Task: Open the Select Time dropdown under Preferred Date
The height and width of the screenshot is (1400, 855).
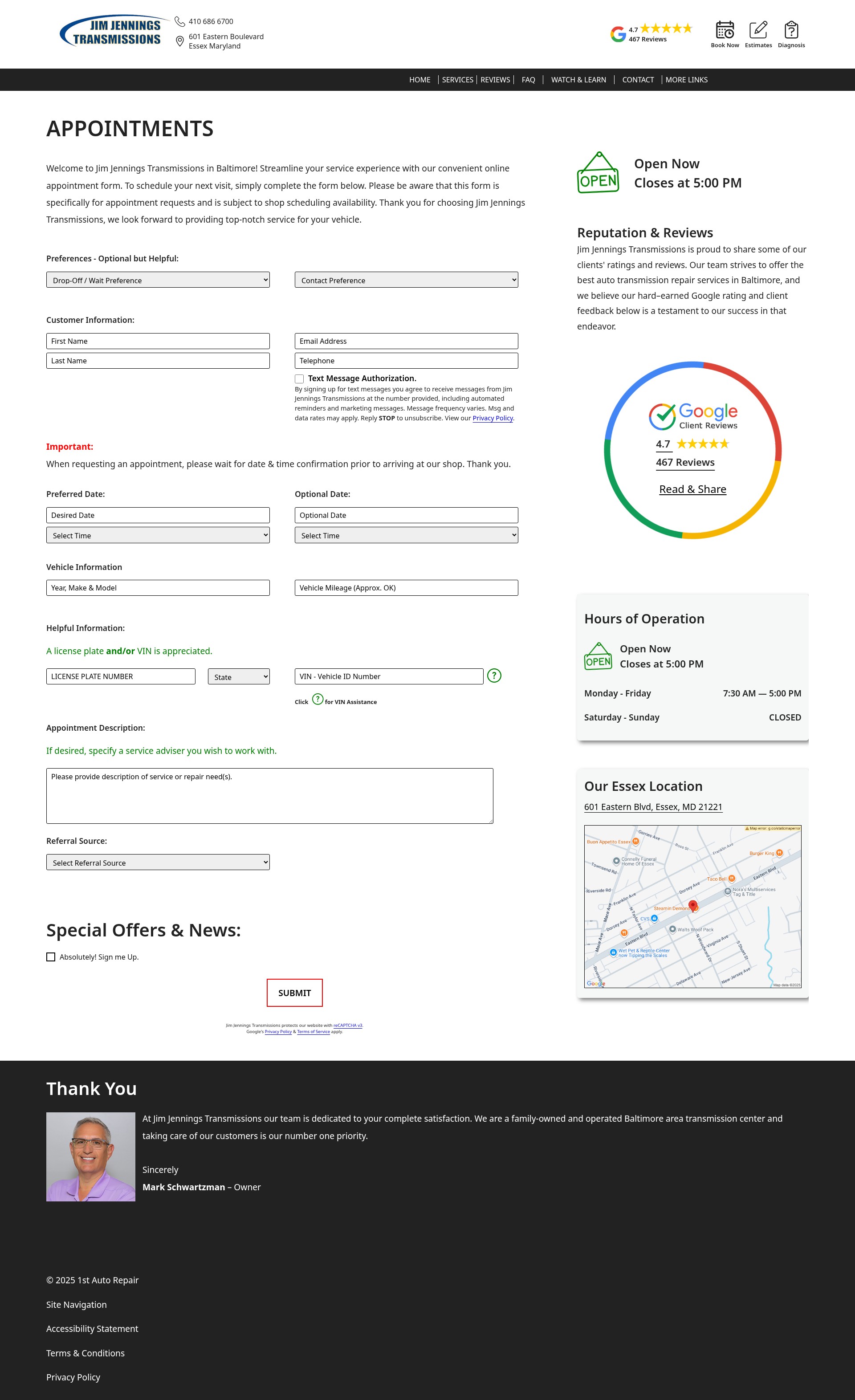Action: coord(158,535)
